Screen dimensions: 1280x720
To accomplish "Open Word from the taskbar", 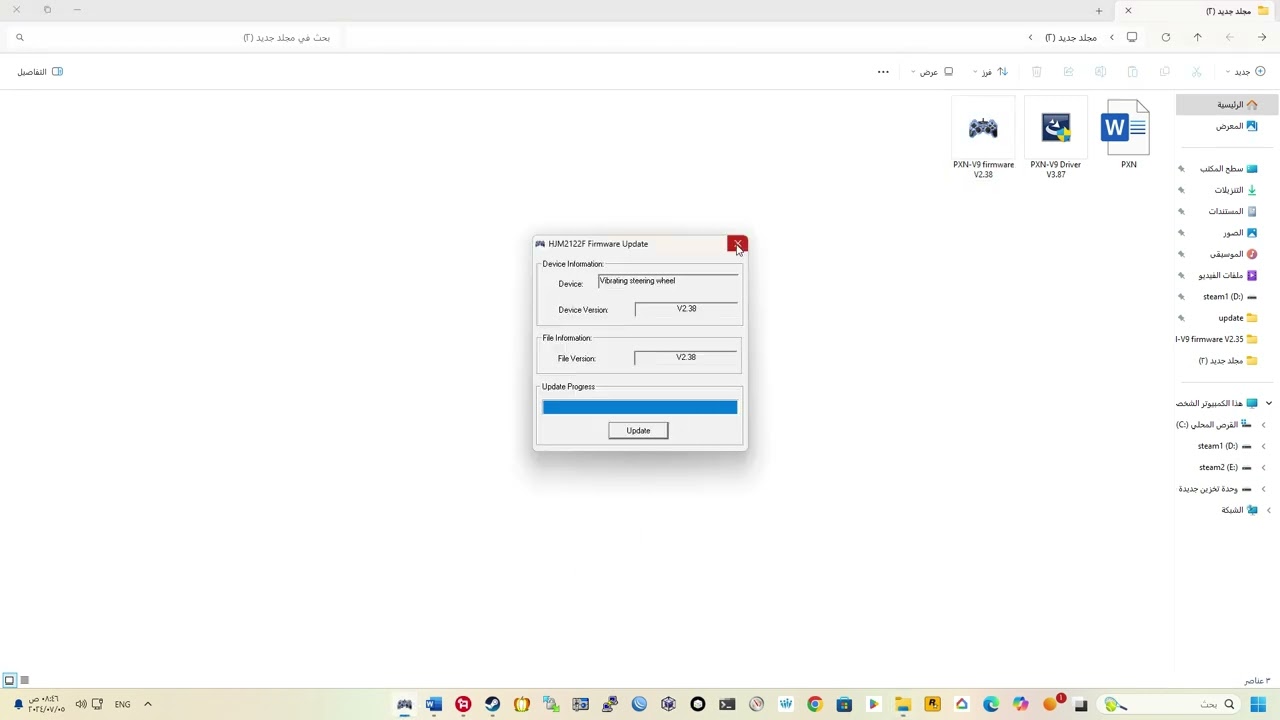I will point(433,705).
